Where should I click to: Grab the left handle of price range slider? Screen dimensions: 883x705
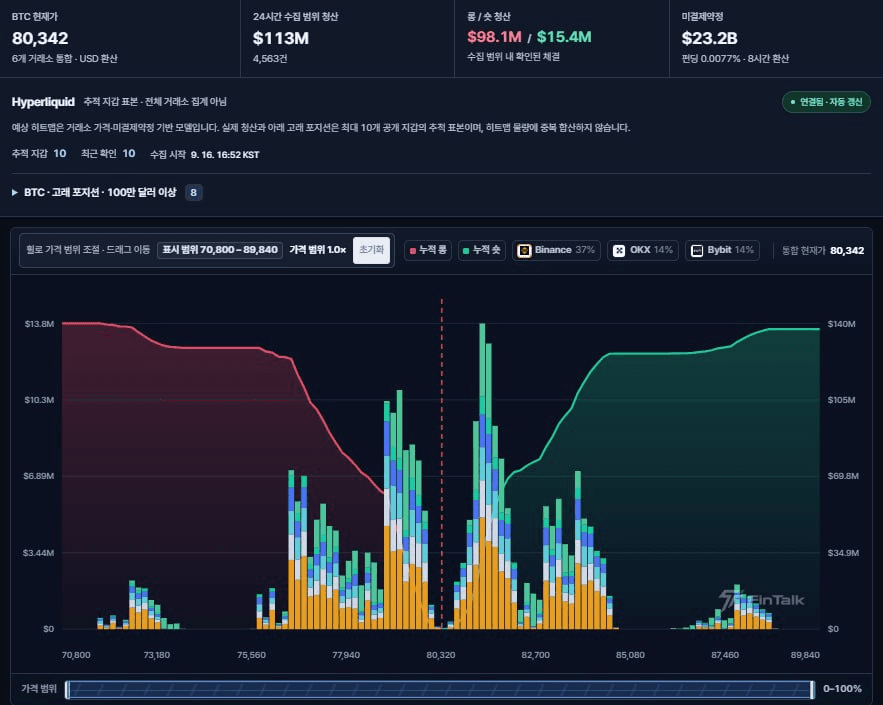point(68,690)
